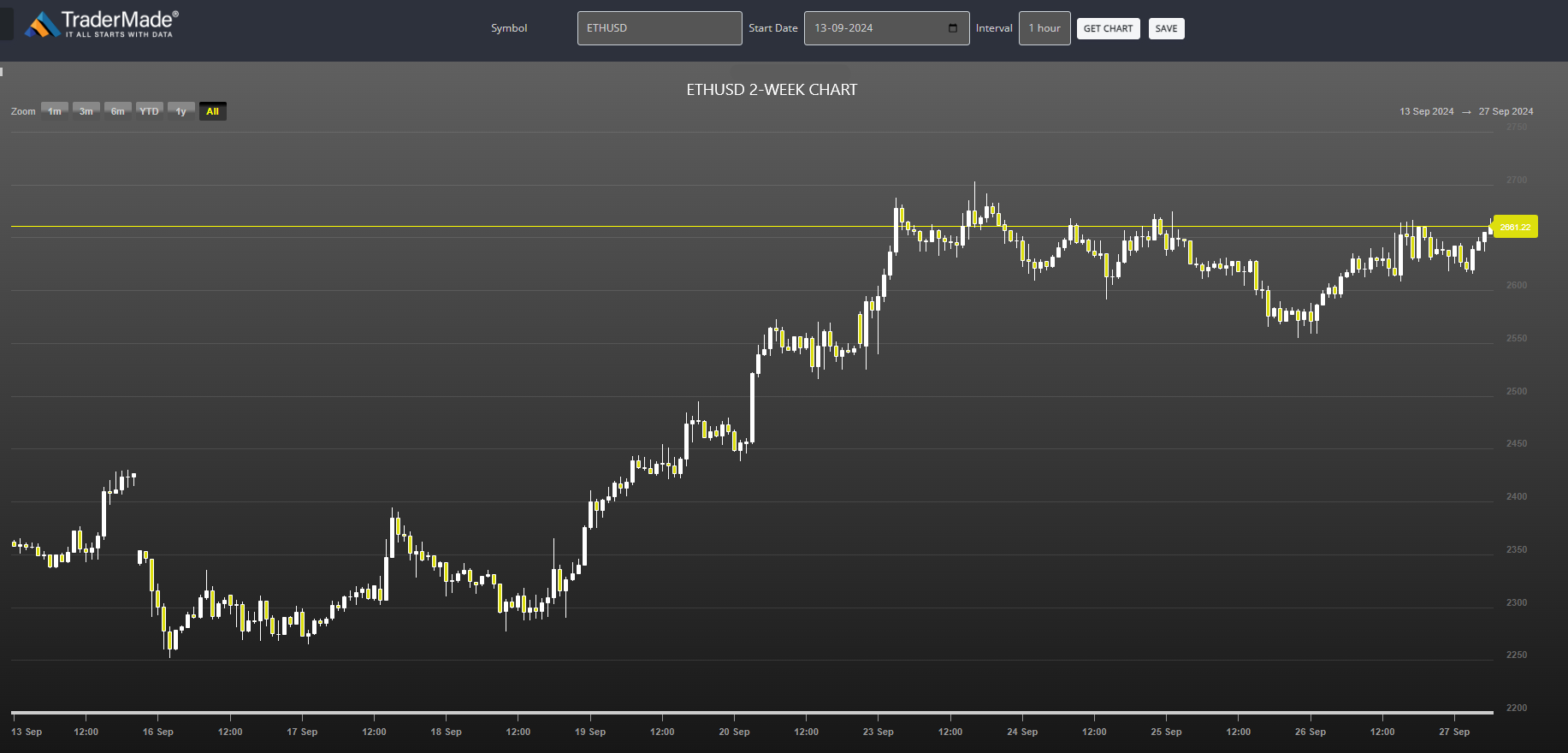Screen dimensions: 1568x753
Task: Click the 2300 price axis label
Action: click(x=1517, y=603)
